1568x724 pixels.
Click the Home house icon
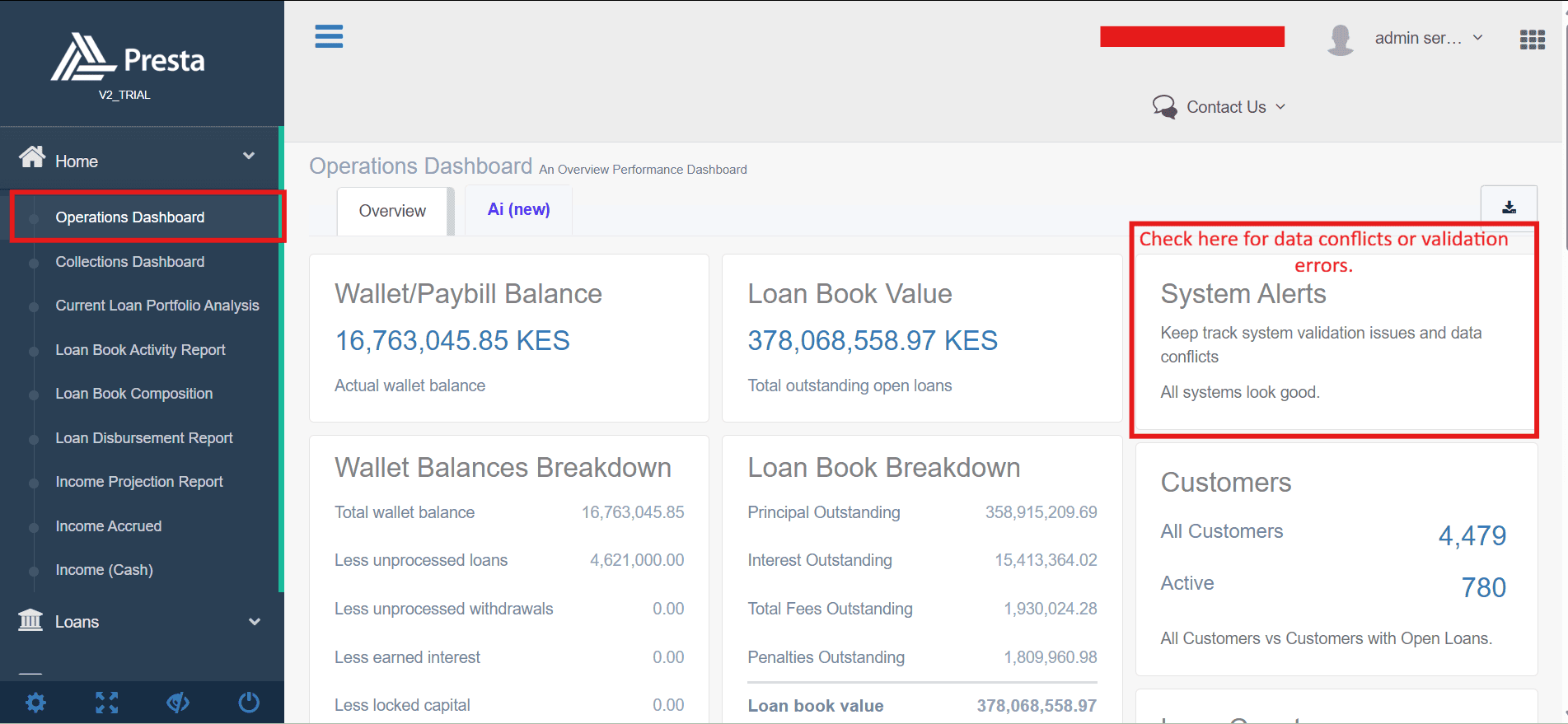pos(32,156)
